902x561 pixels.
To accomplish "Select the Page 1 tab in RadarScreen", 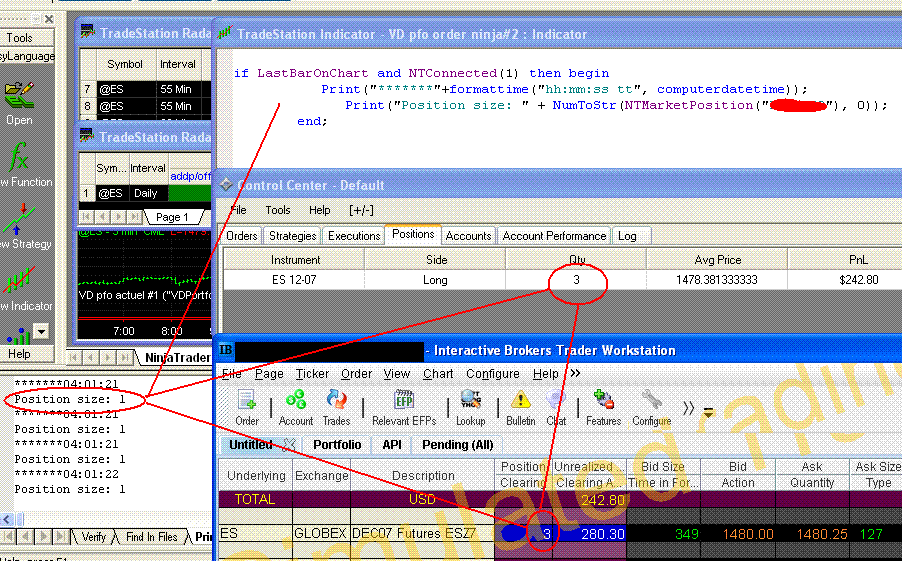I will coord(172,217).
